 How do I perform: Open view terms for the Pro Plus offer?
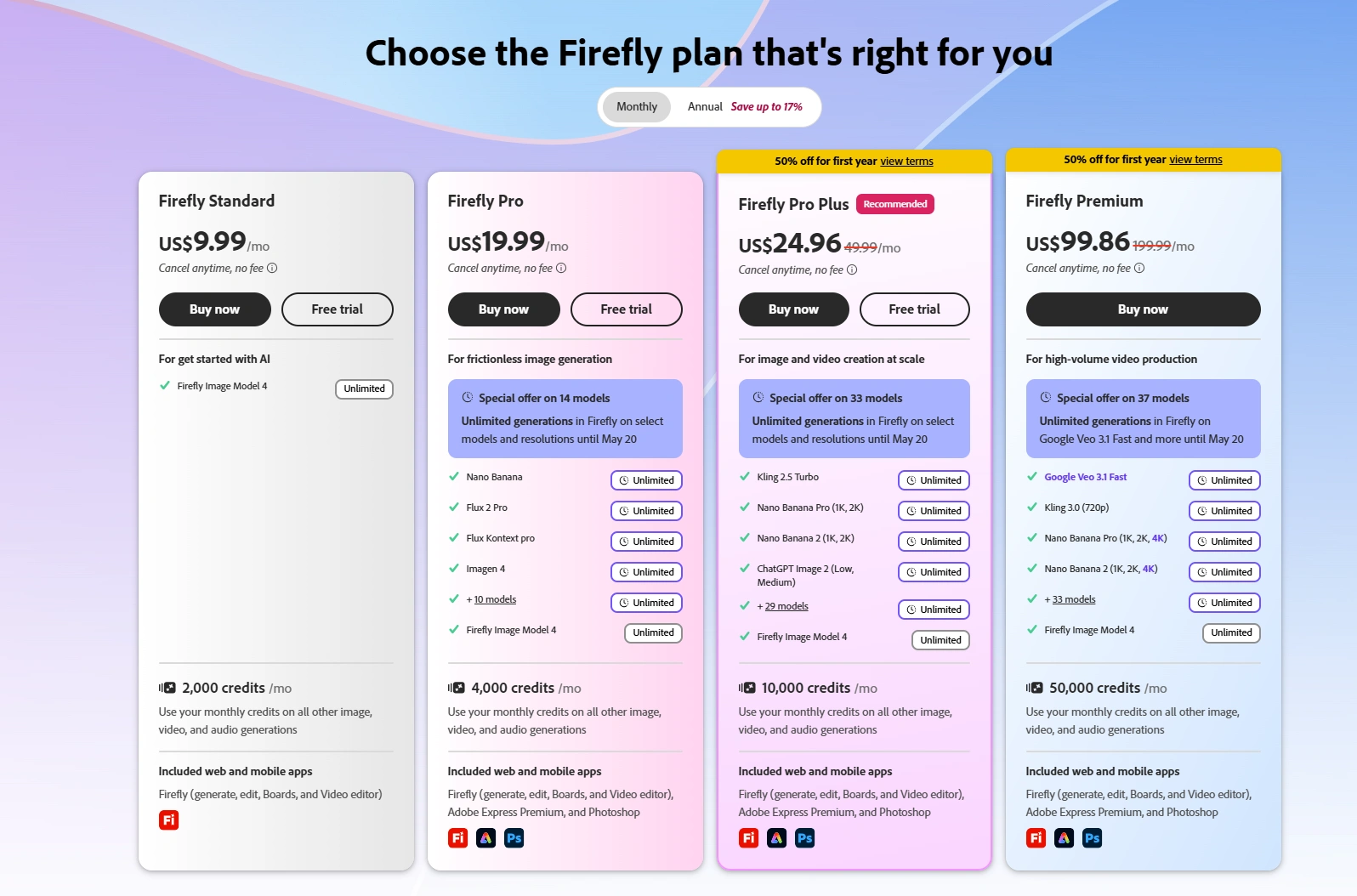(906, 161)
